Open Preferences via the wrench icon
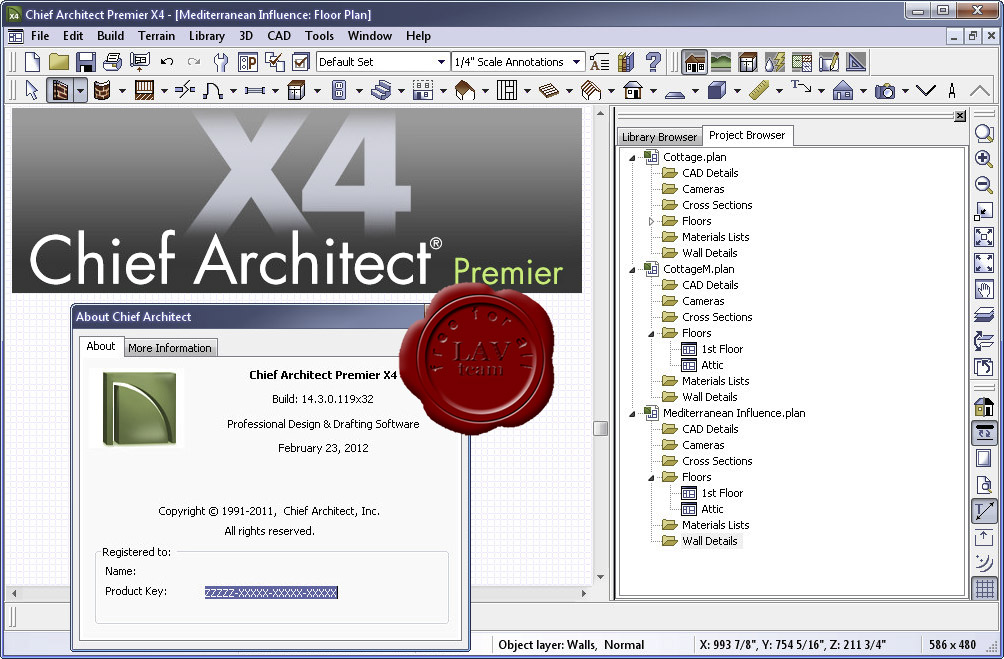This screenshot has height=659, width=1004. 220,62
